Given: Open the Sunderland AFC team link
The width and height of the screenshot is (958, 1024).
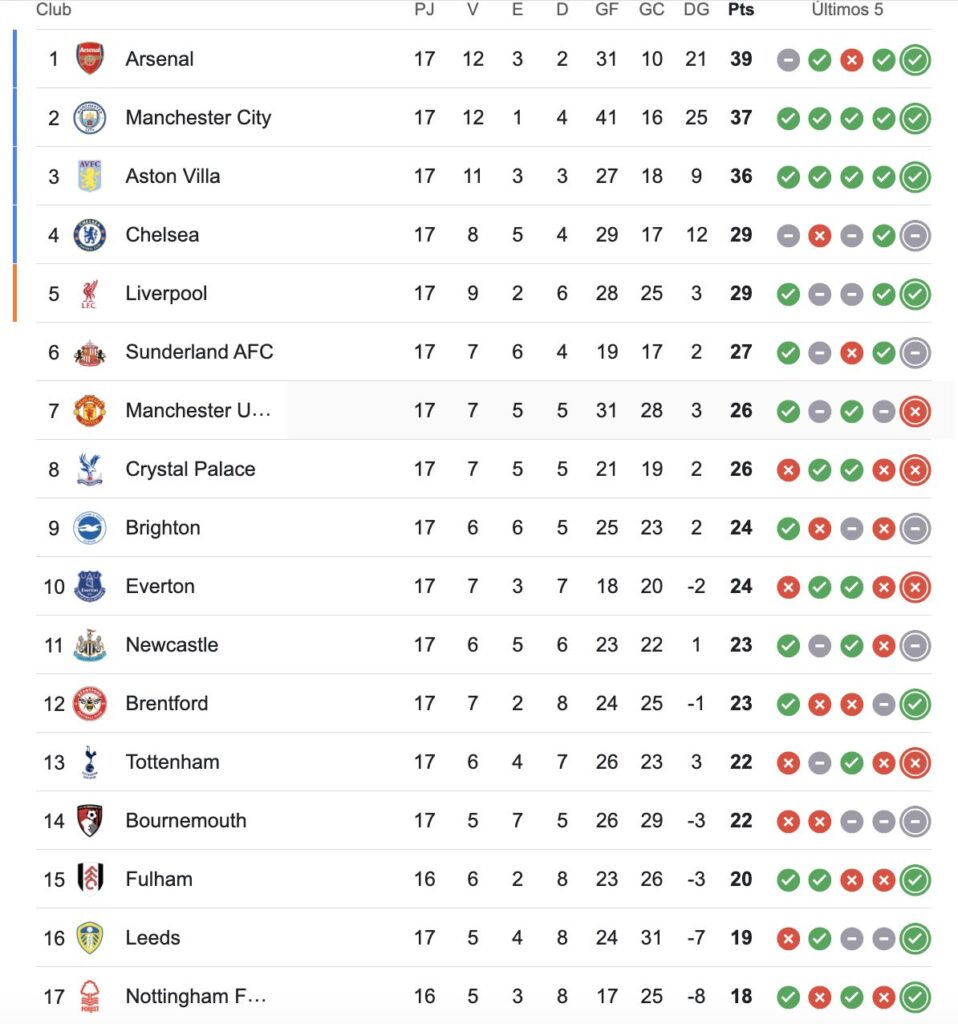Looking at the screenshot, I should (199, 352).
